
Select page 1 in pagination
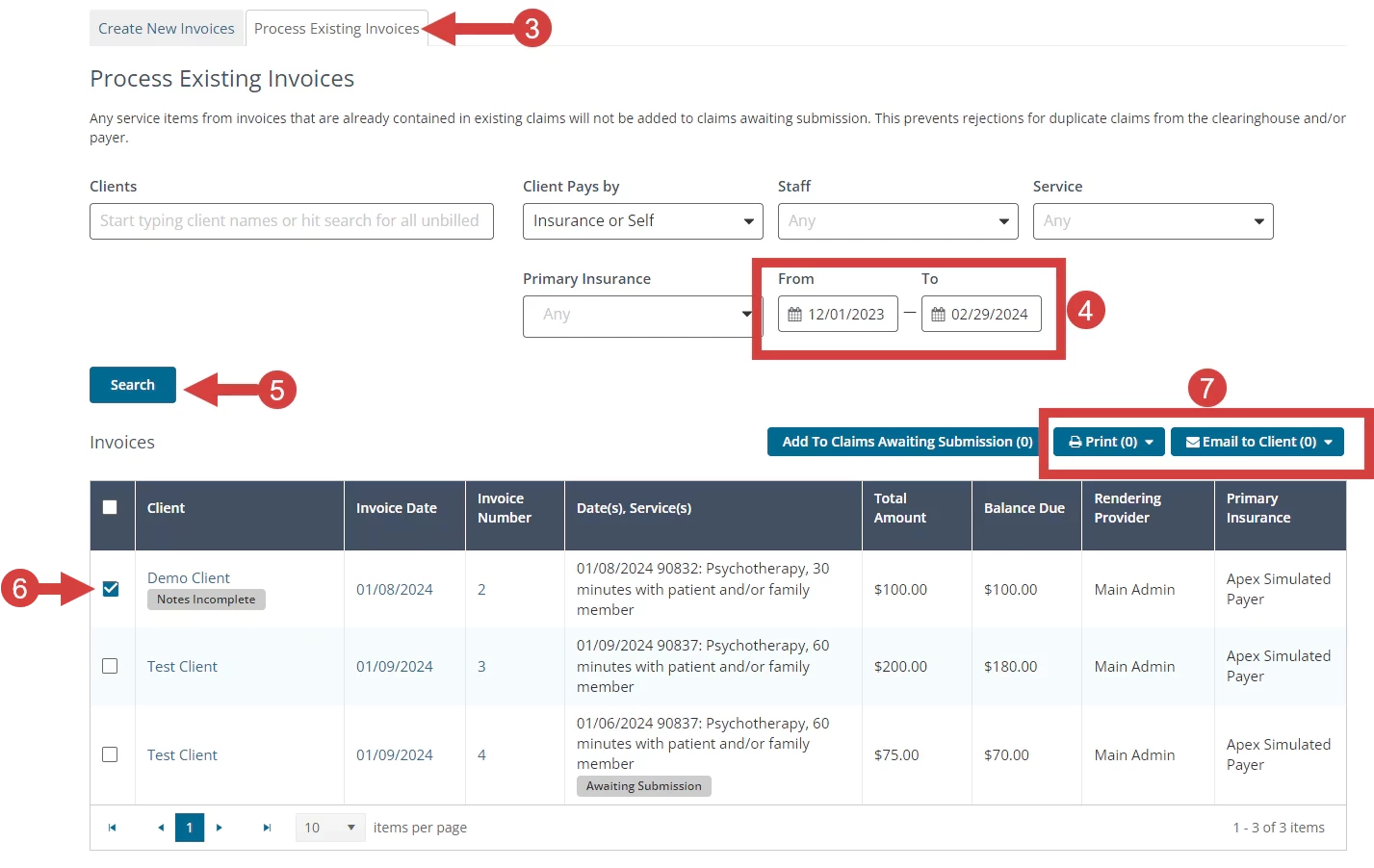pos(190,828)
